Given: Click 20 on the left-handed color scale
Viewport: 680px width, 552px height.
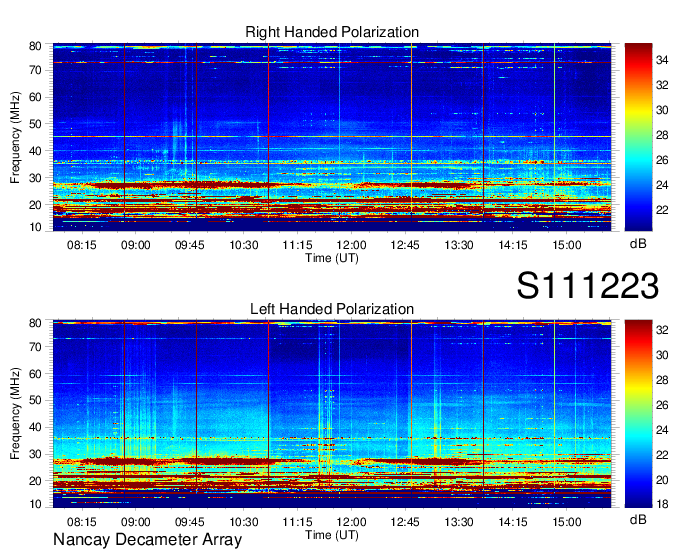Looking at the screenshot, I should 662,480.
